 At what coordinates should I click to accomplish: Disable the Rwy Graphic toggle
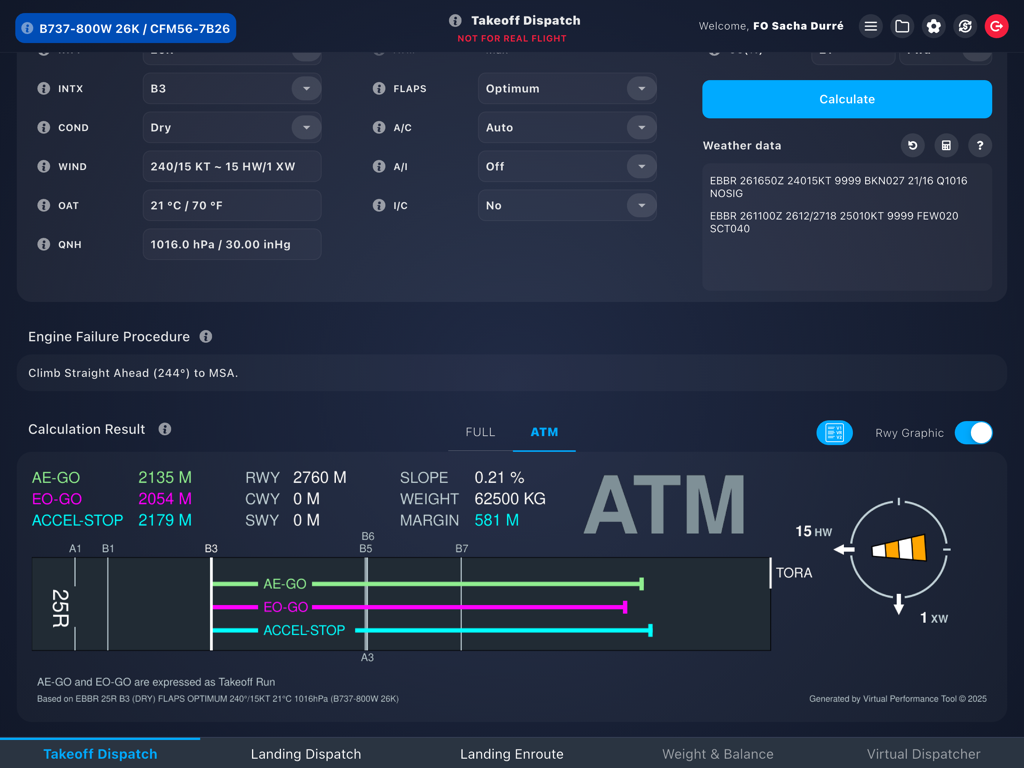click(973, 432)
